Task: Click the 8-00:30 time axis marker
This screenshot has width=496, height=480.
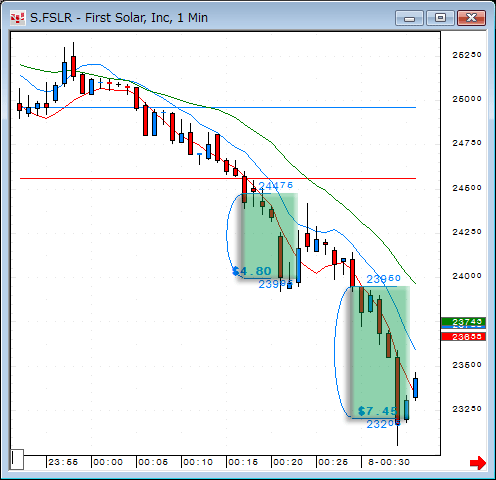Action: pyautogui.click(x=389, y=462)
